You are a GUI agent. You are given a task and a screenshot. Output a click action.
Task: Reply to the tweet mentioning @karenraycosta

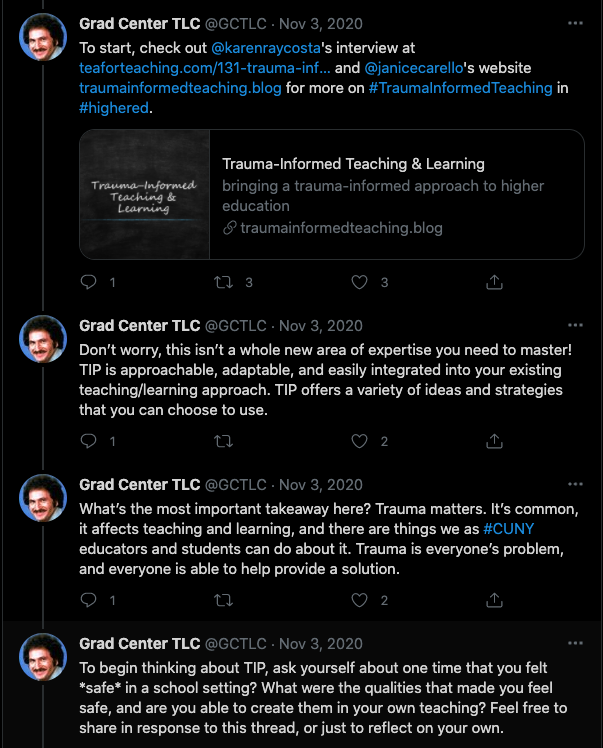point(88,282)
